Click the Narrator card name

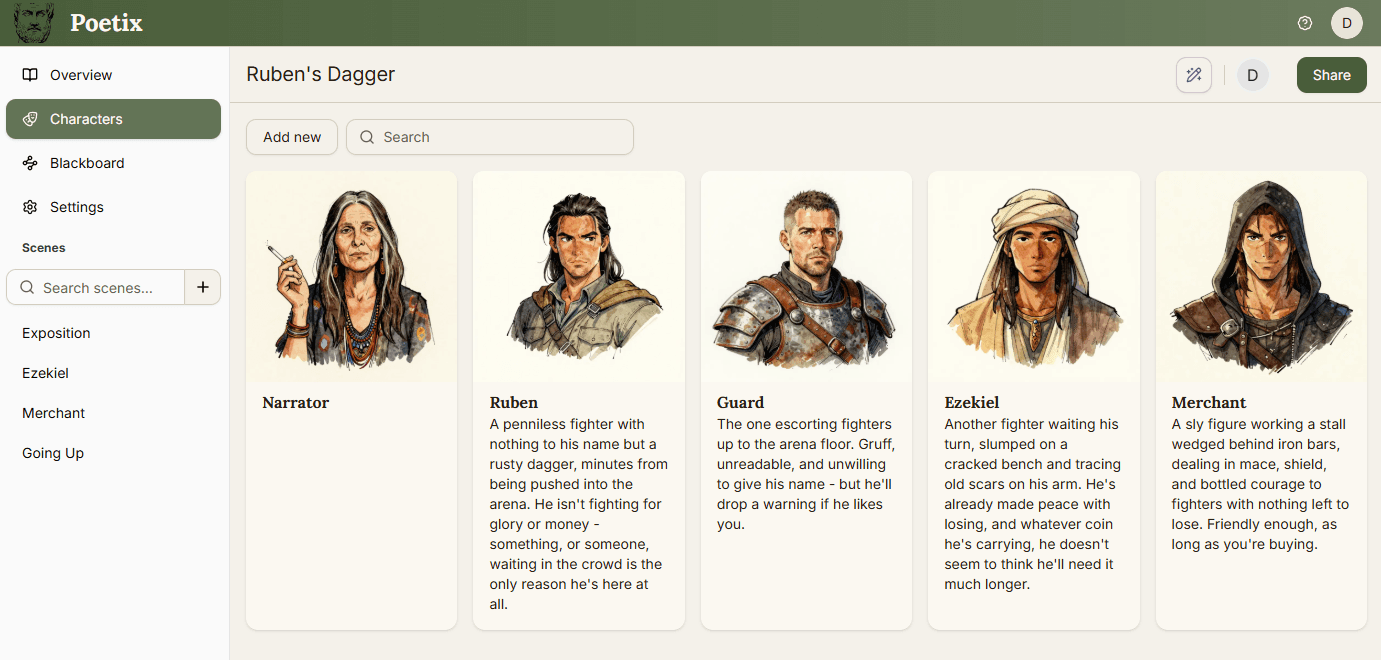coord(295,403)
